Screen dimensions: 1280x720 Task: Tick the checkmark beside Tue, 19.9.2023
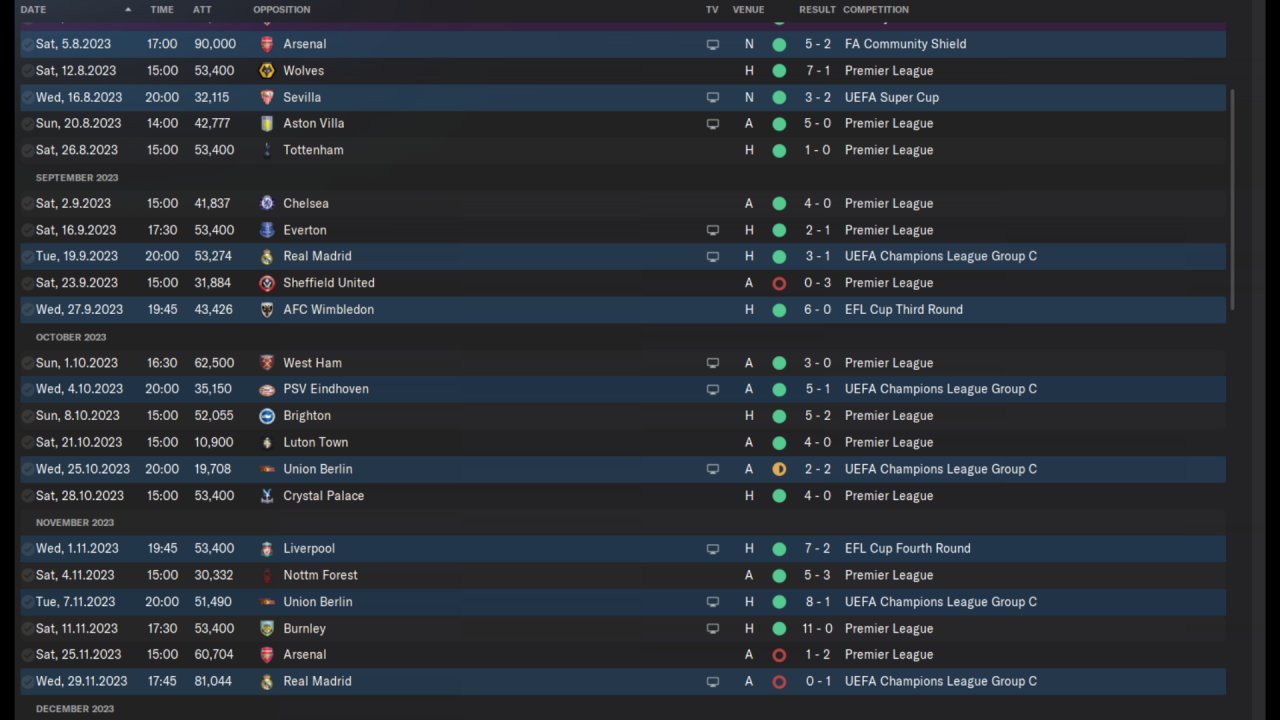coord(27,256)
